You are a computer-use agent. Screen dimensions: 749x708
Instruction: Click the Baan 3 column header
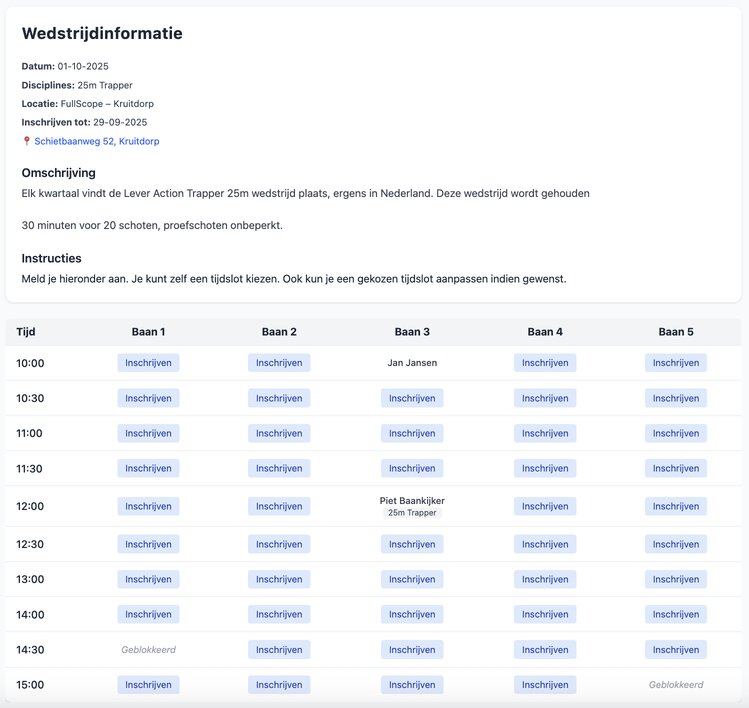pyautogui.click(x=412, y=332)
